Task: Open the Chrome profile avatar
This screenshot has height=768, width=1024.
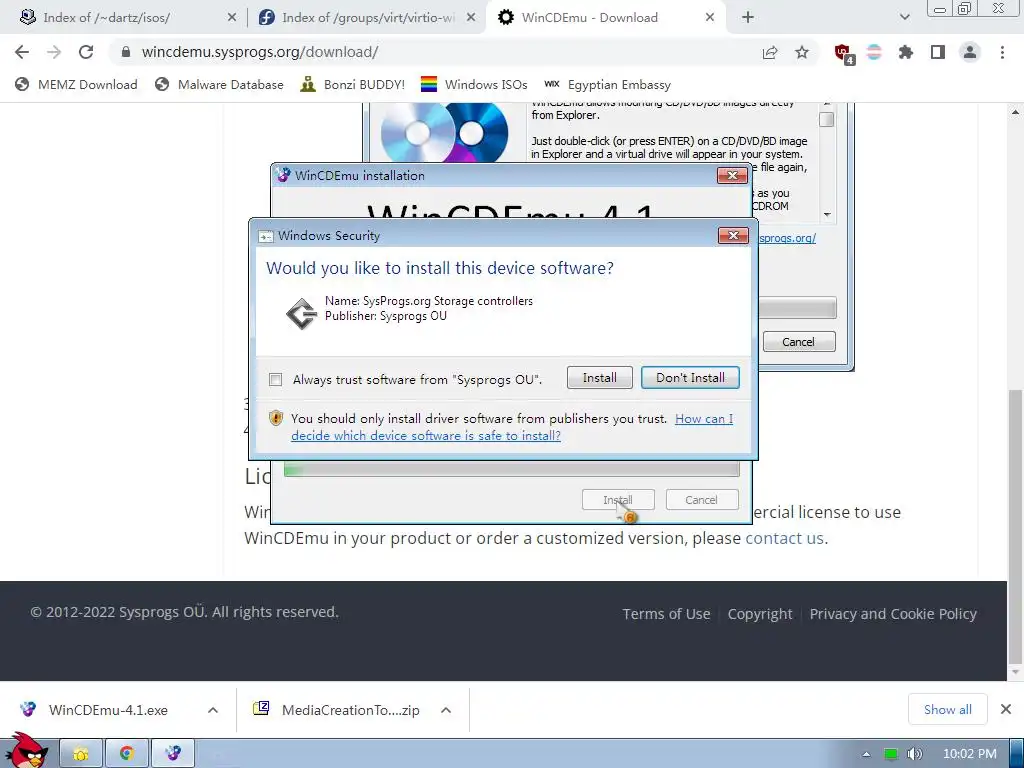Action: tap(970, 52)
